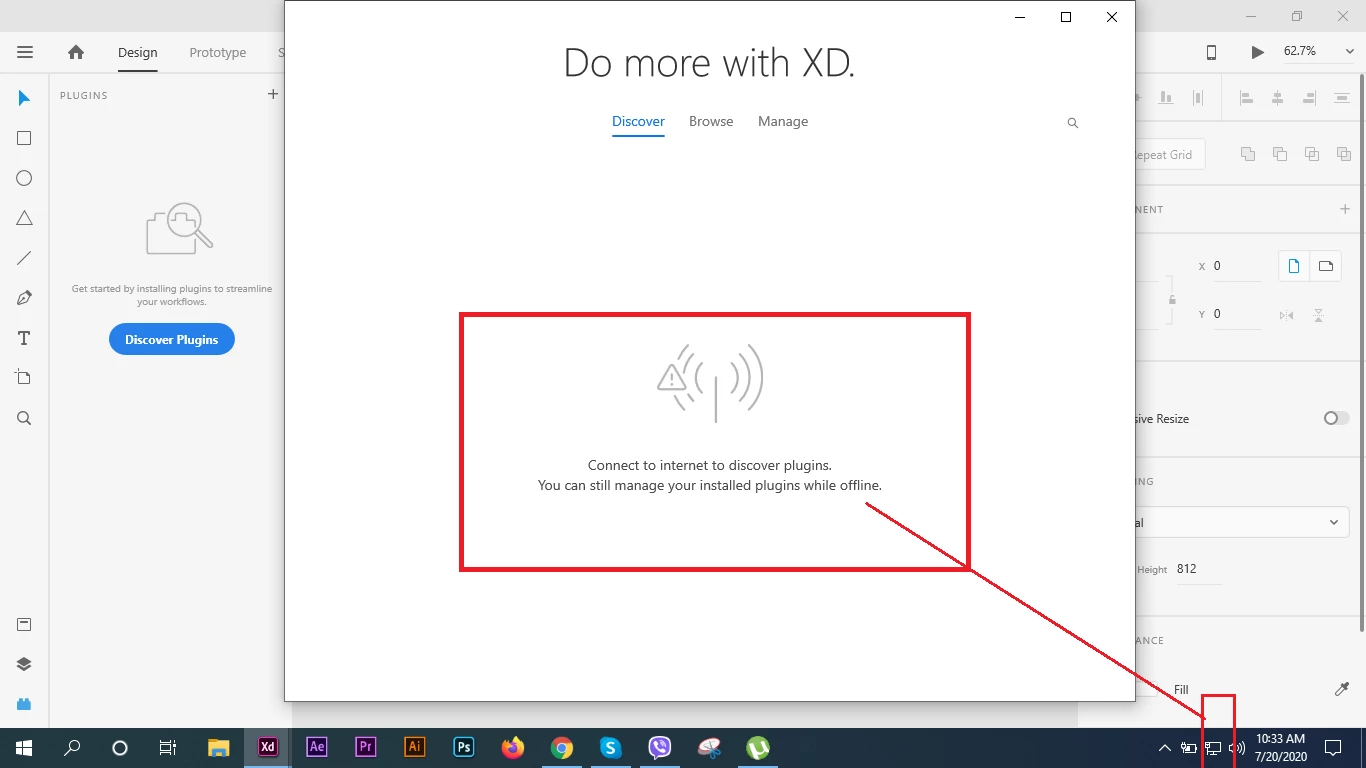Click the Intersect boolean operation icon
The height and width of the screenshot is (768, 1366).
coord(1312,154)
